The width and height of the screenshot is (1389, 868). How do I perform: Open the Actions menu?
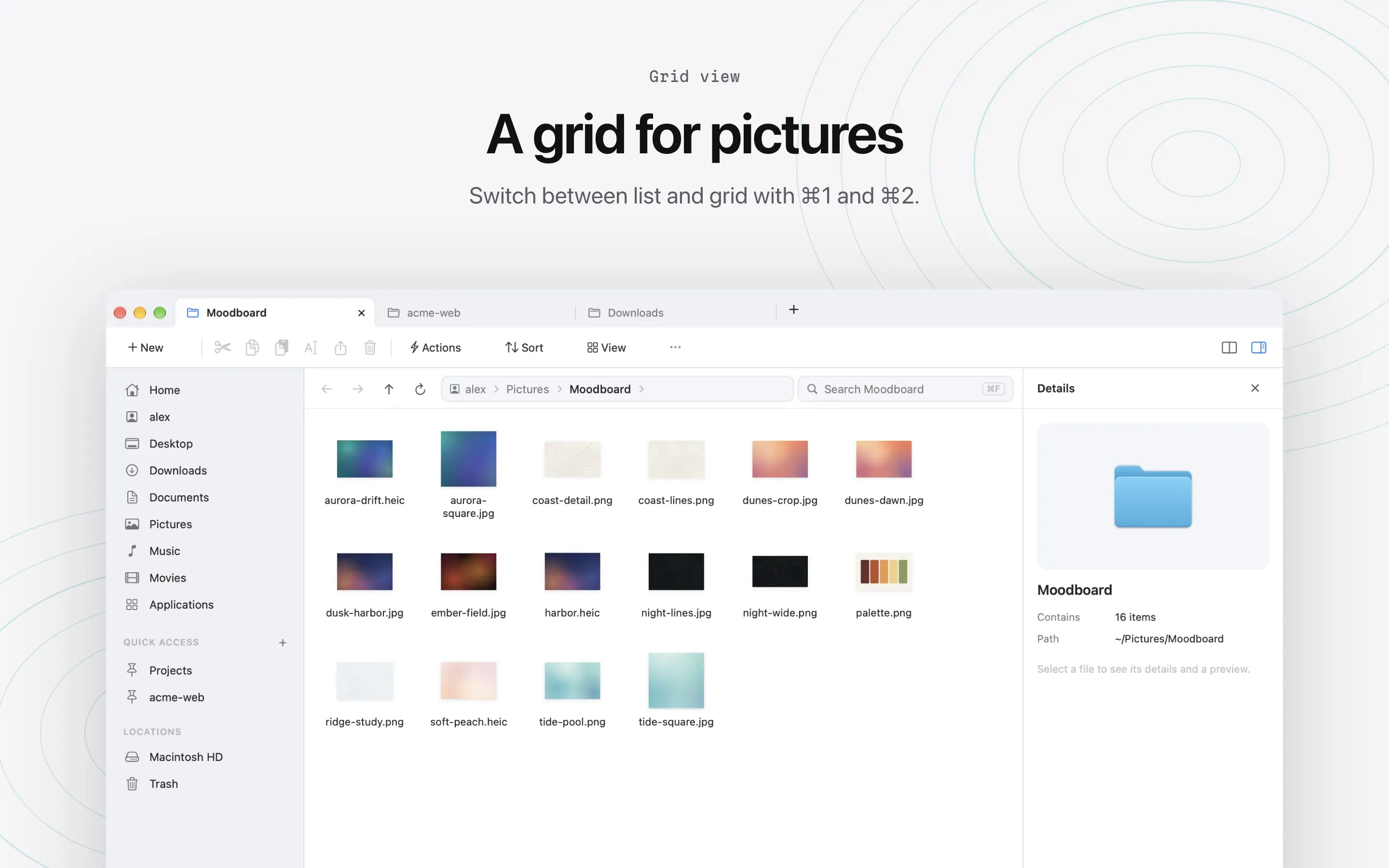coord(436,347)
